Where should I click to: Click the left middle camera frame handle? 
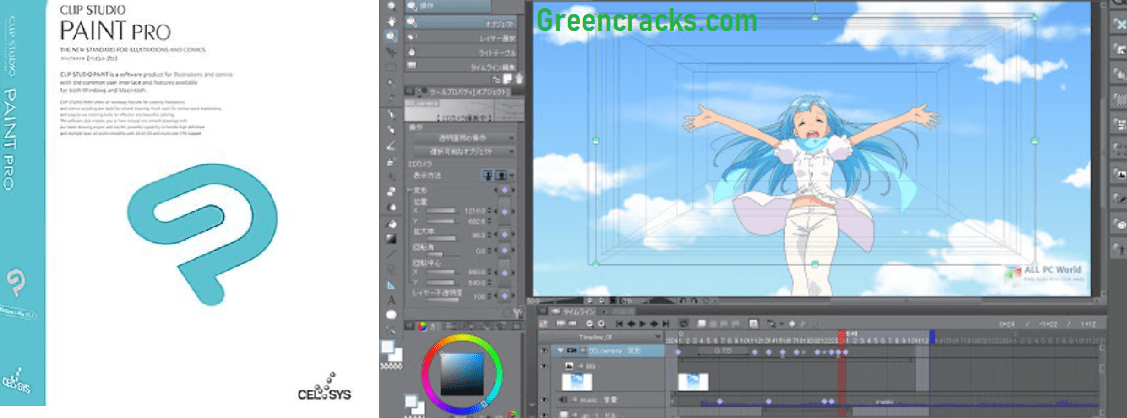click(x=594, y=139)
